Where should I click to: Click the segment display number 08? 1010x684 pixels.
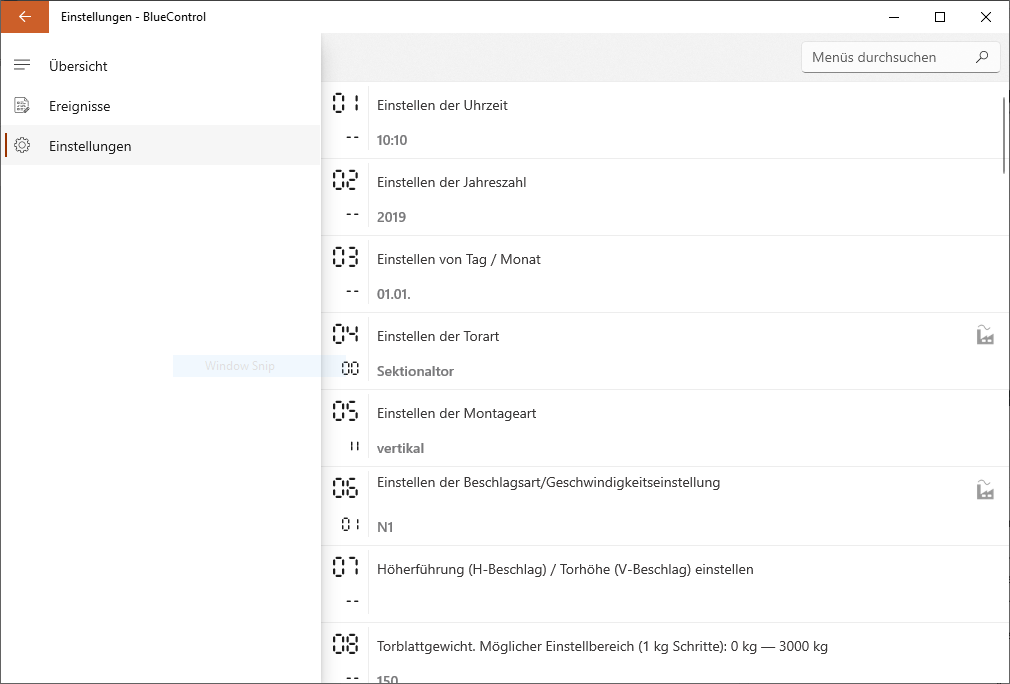pos(345,643)
